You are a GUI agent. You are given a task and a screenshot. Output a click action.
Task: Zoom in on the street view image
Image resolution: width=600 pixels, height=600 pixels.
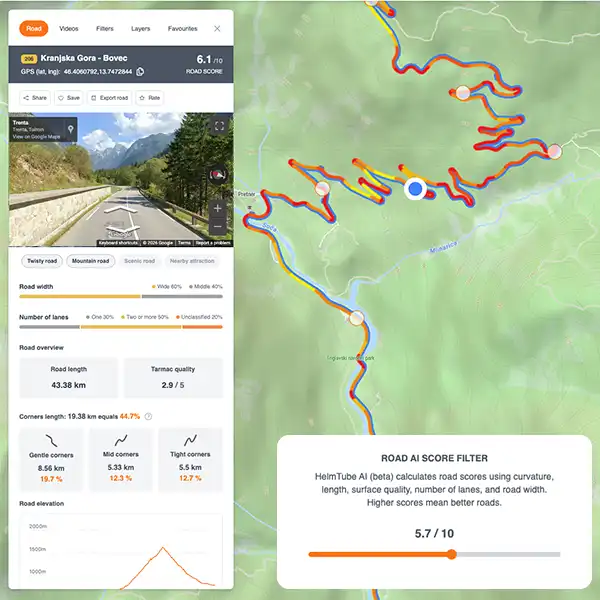218,209
